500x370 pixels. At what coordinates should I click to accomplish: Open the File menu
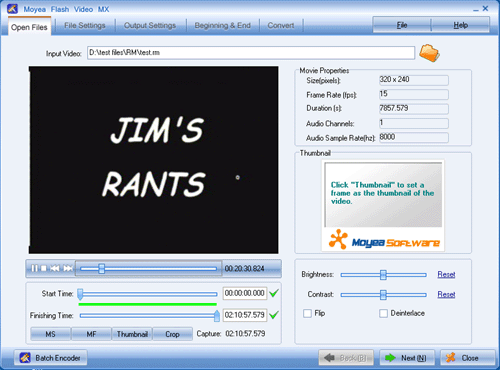tap(402, 25)
